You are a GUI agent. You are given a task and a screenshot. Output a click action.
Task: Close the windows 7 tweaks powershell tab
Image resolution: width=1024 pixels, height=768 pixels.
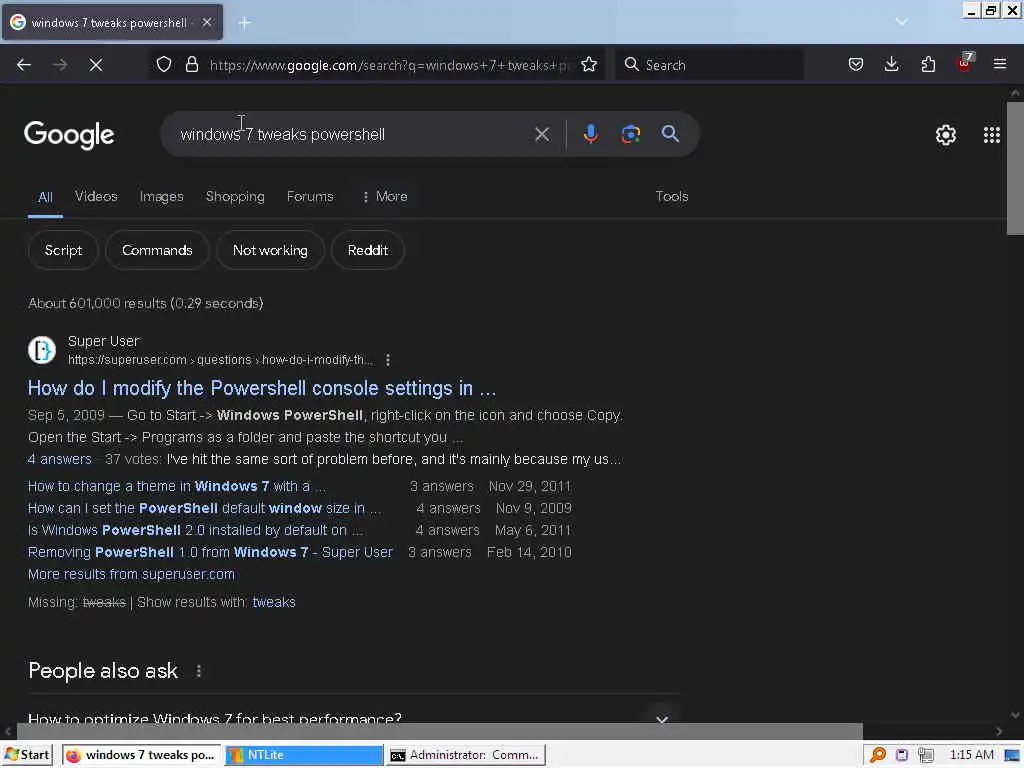pos(207,23)
